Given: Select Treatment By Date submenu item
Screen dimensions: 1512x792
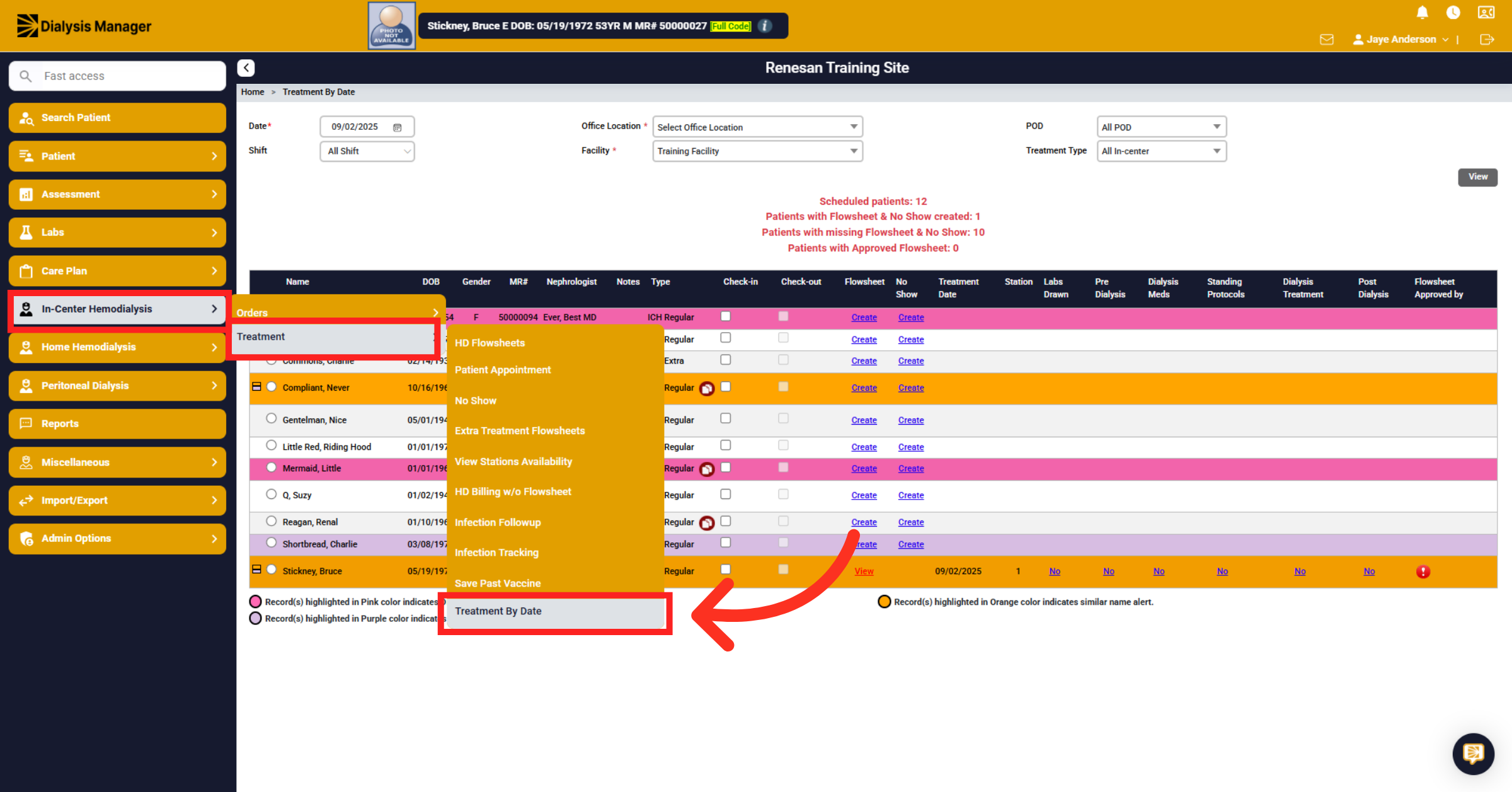Looking at the screenshot, I should pos(555,611).
